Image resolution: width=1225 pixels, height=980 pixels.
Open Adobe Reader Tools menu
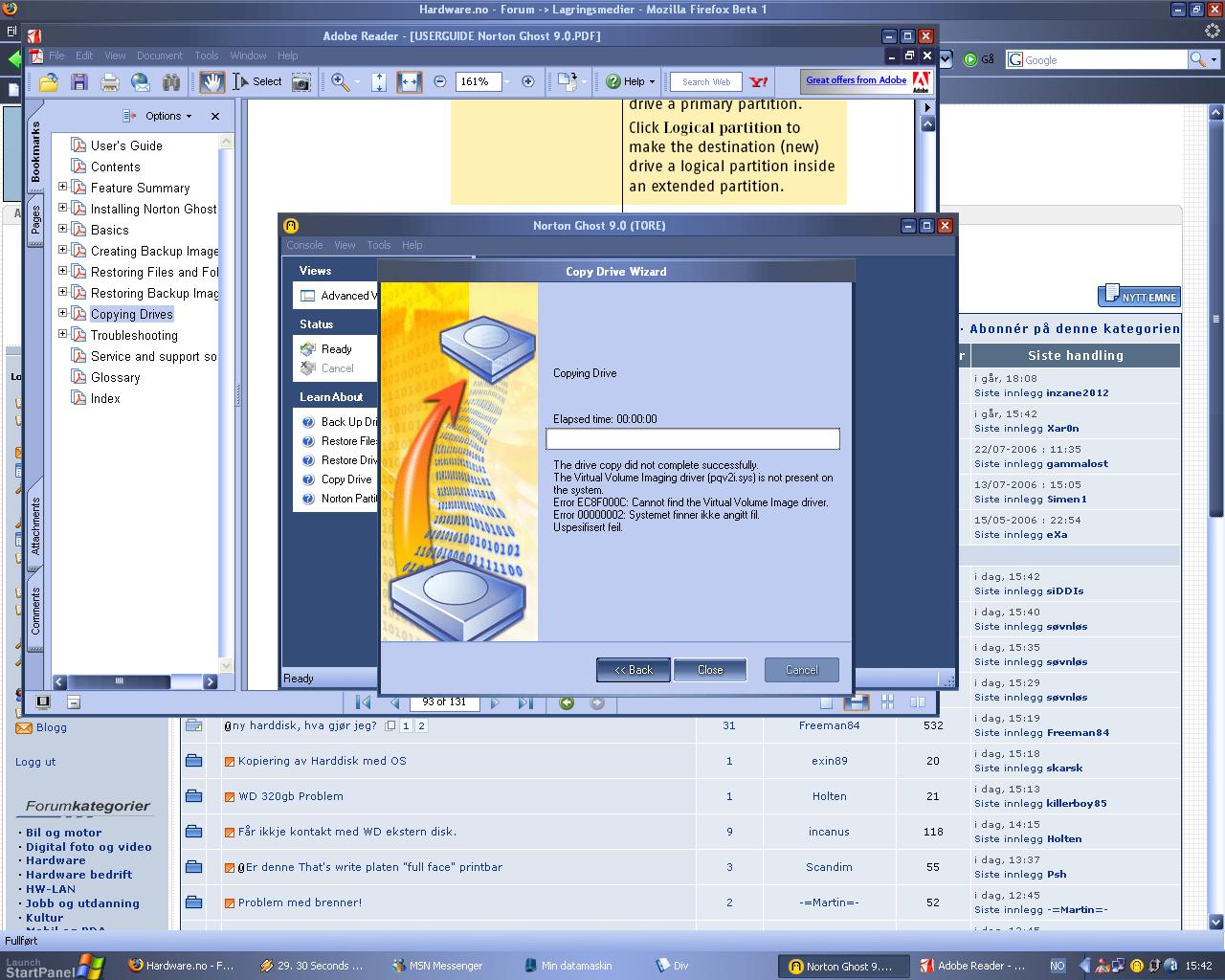(x=207, y=56)
